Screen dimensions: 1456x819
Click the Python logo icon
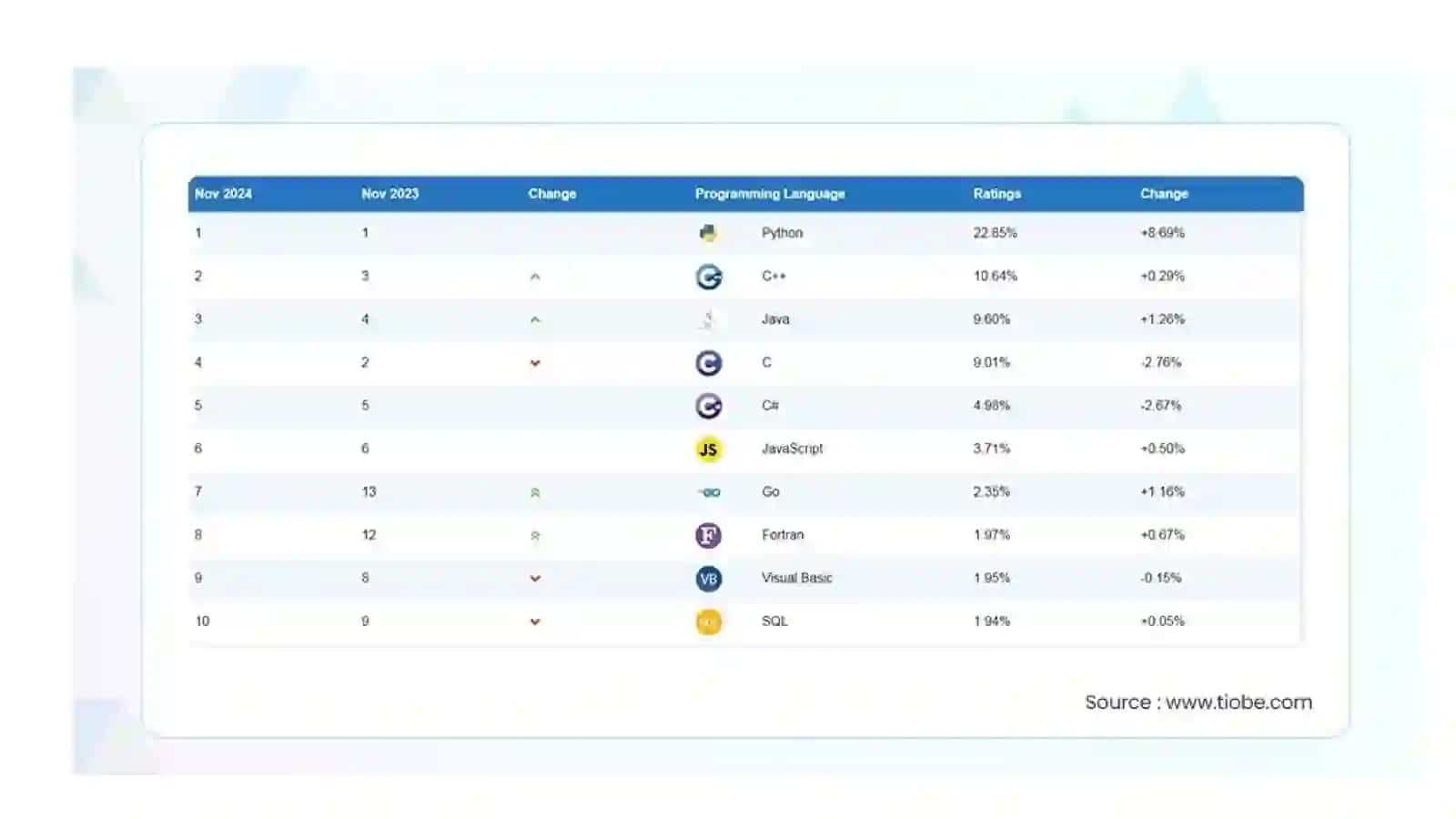708,233
